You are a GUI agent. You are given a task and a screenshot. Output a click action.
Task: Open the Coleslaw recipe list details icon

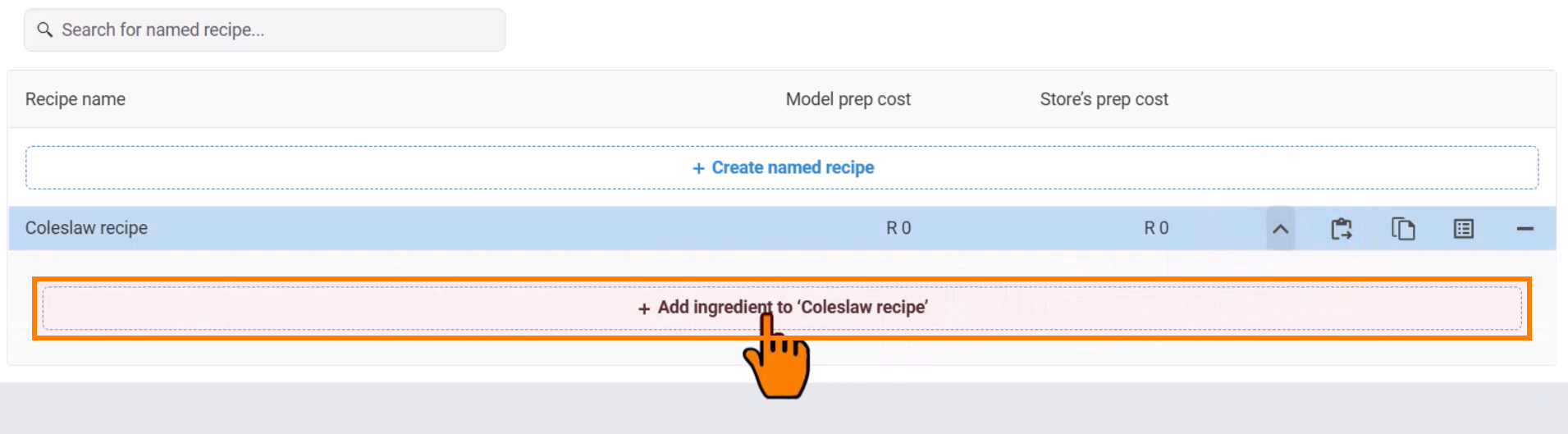pyautogui.click(x=1464, y=229)
